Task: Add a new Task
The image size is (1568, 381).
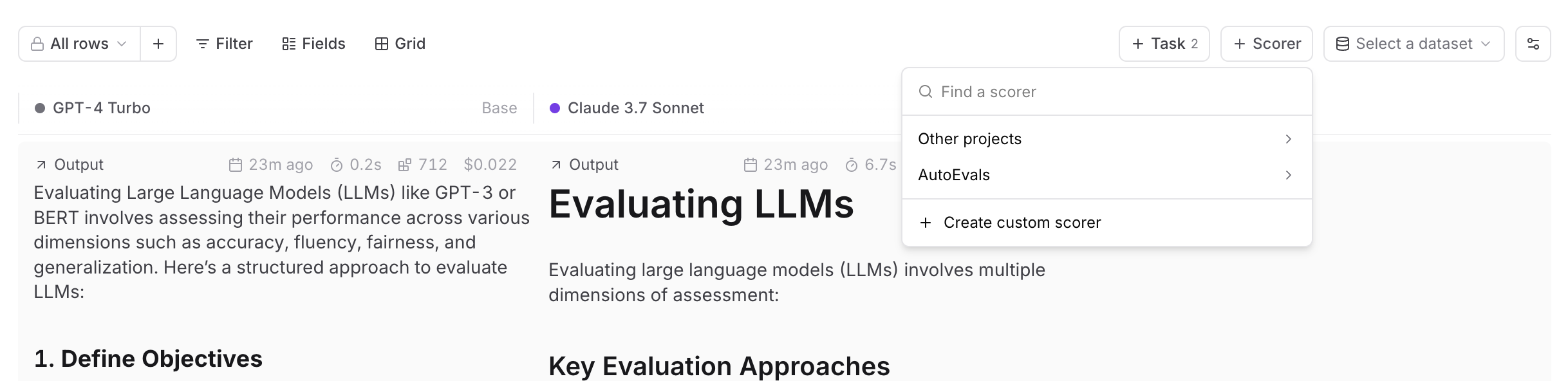Action: tap(1164, 44)
